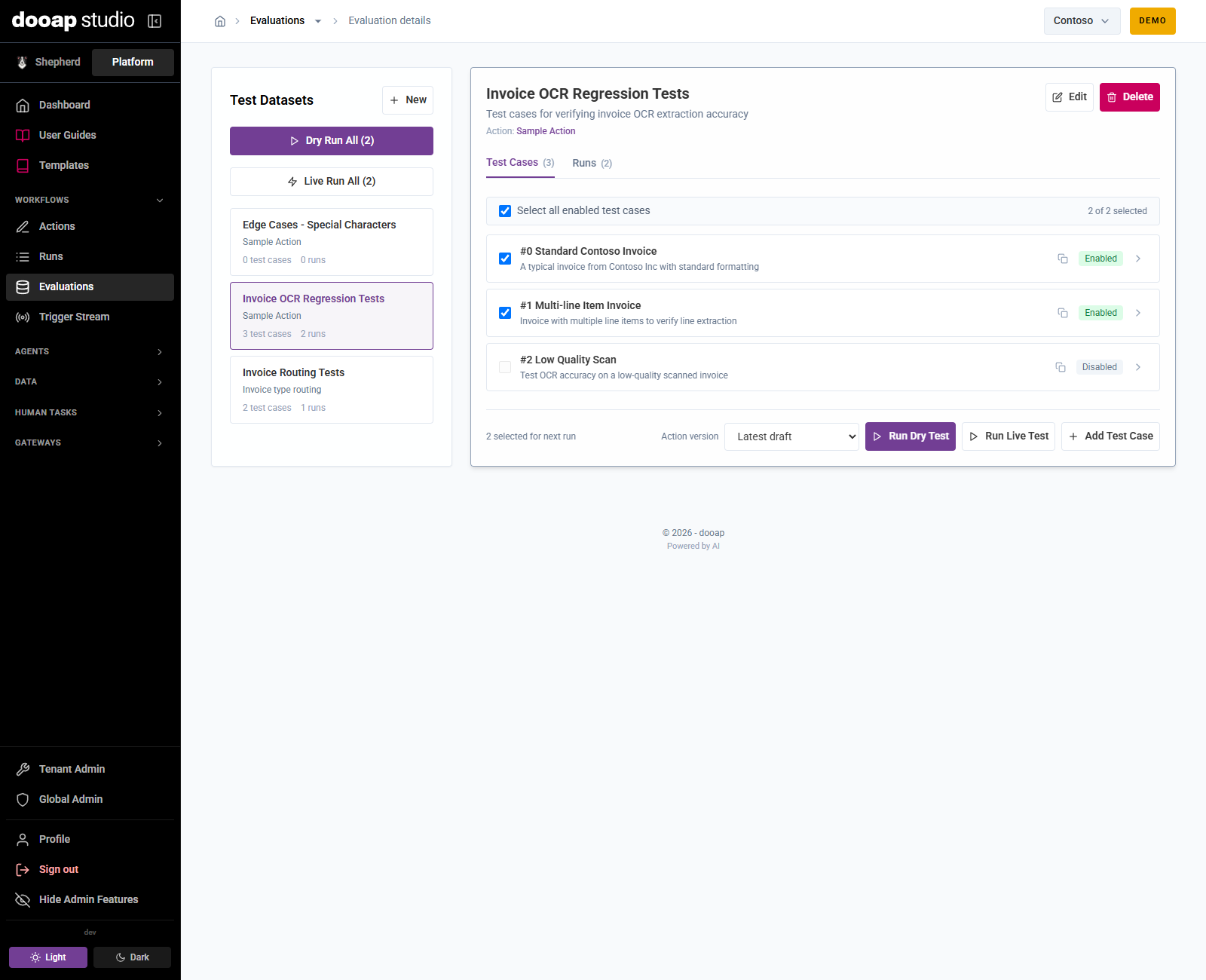Toggle Select all enabled test cases checkbox
Image resolution: width=1206 pixels, height=980 pixels.
click(x=505, y=211)
